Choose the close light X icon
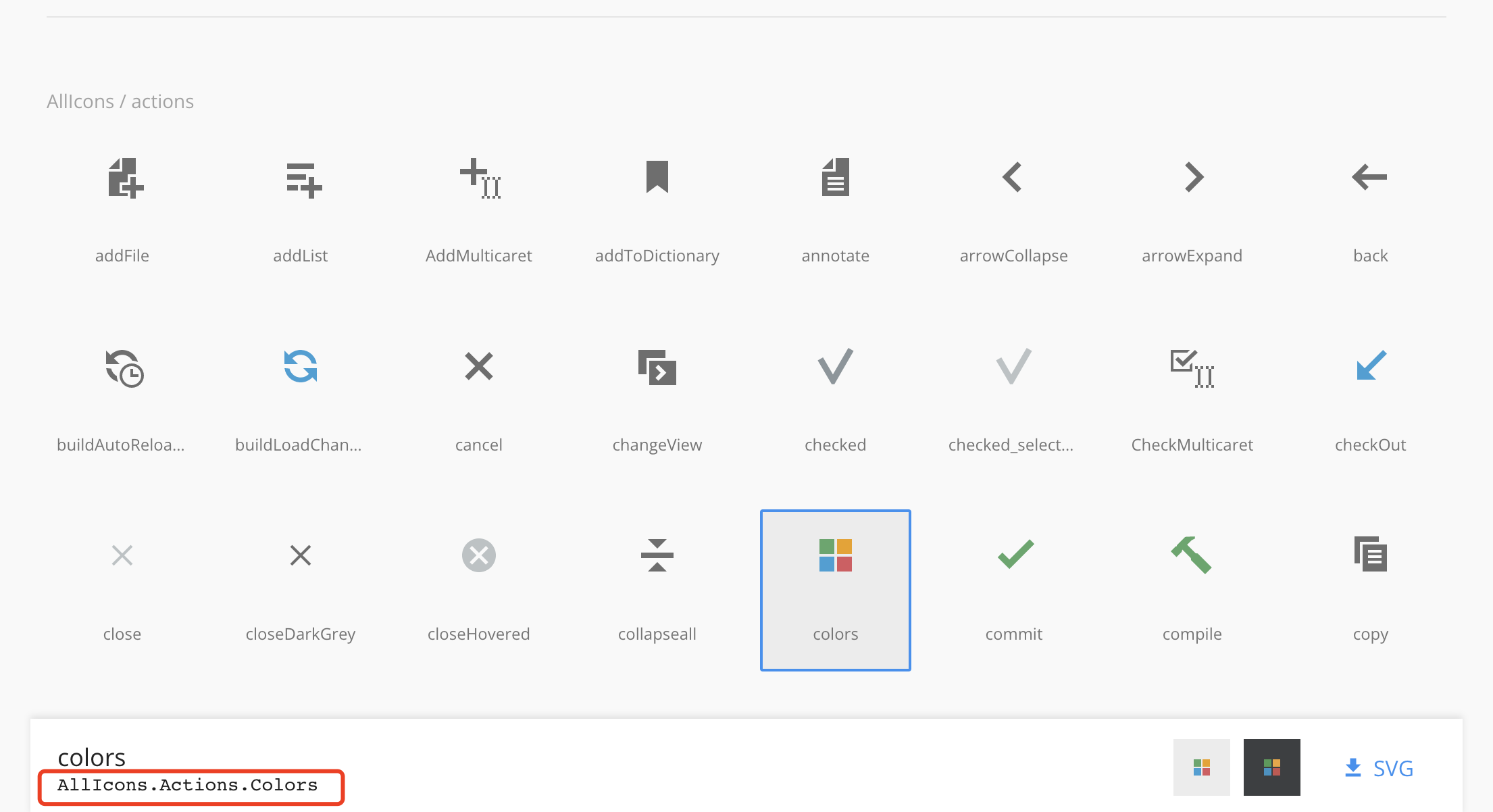The image size is (1493, 812). [x=122, y=555]
